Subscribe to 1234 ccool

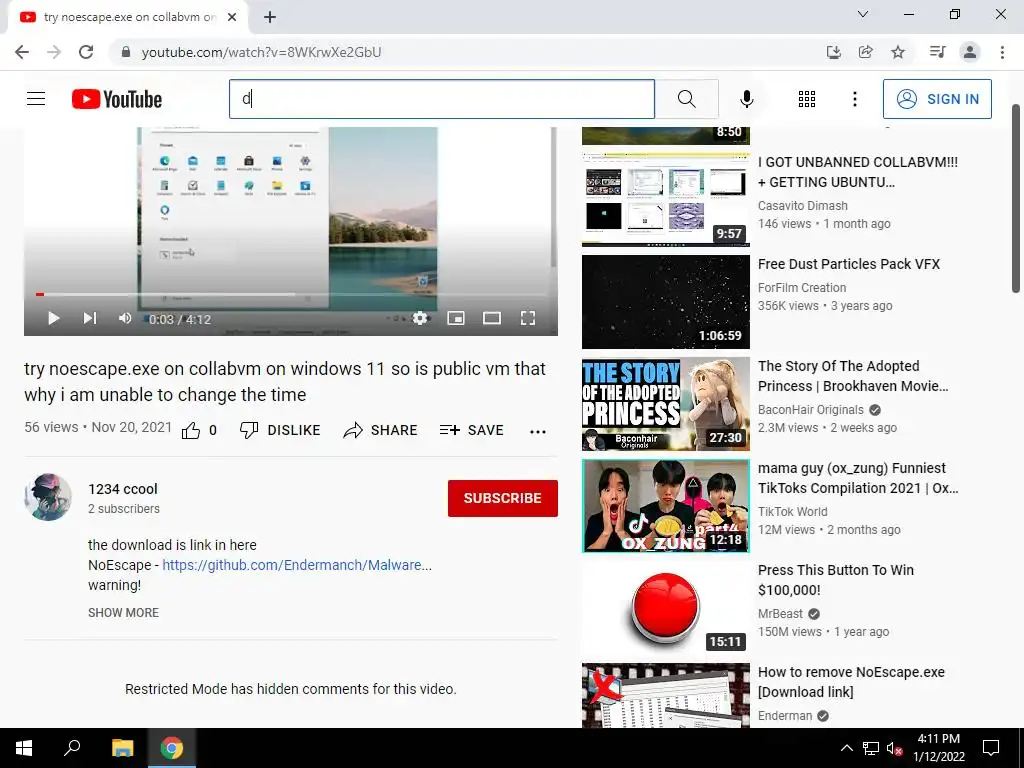[x=502, y=498]
